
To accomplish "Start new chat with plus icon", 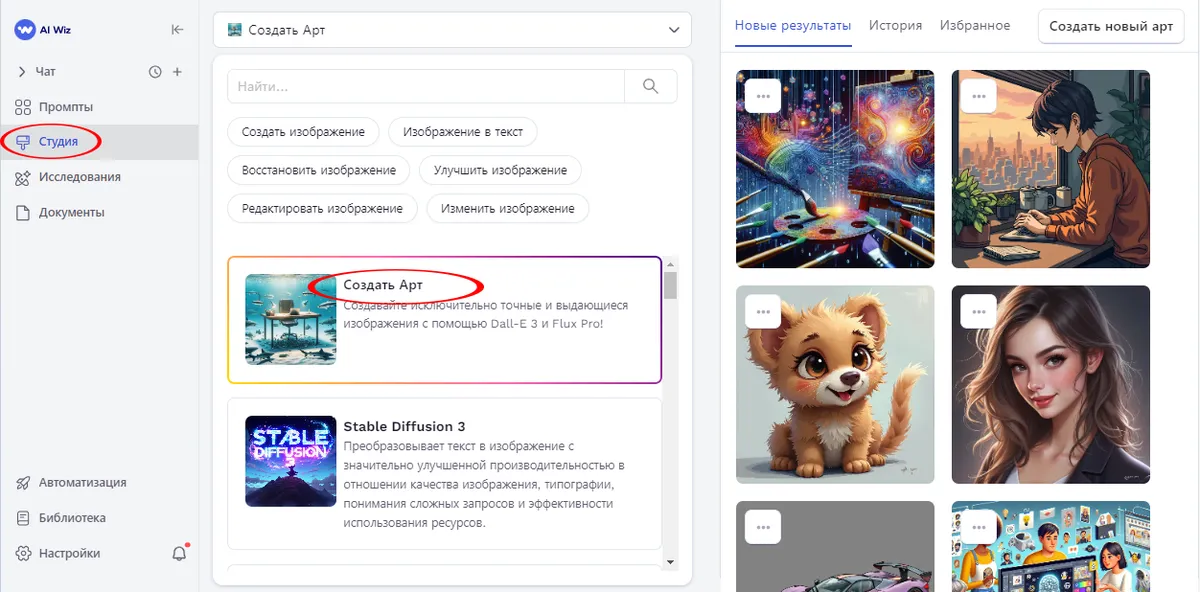I will 177,72.
